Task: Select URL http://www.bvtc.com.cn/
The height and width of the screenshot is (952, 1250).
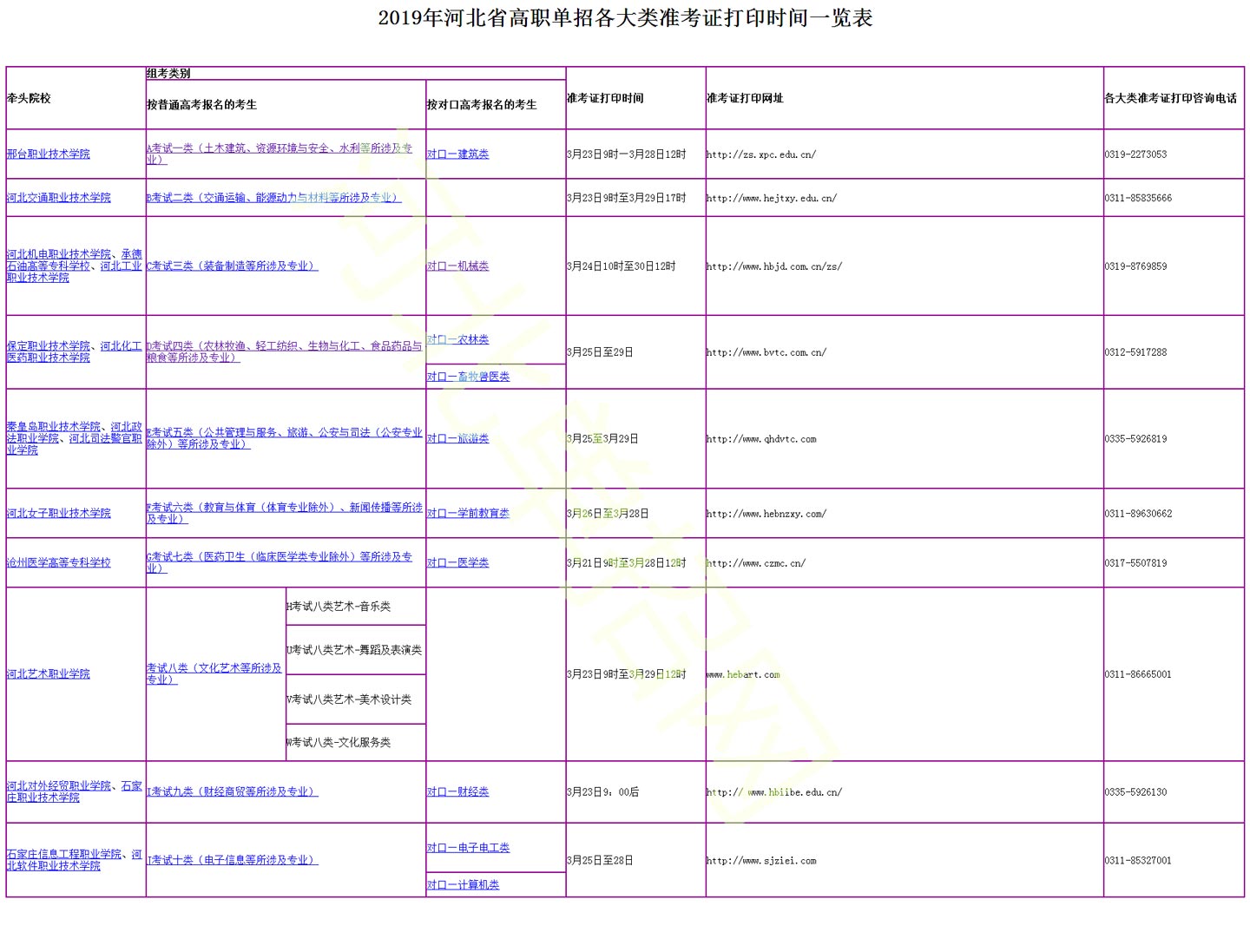Action: (766, 352)
